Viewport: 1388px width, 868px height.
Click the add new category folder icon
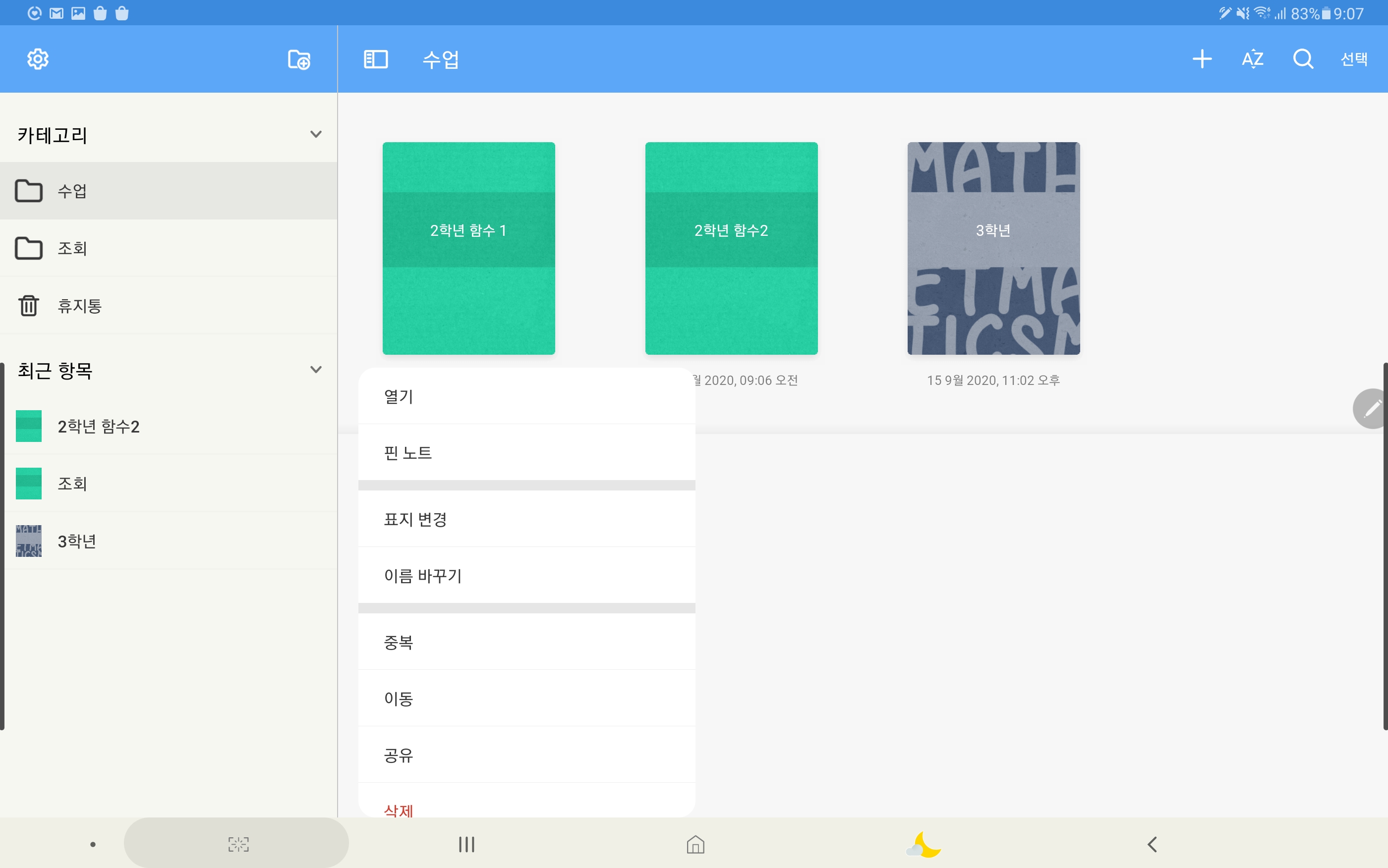[298, 59]
